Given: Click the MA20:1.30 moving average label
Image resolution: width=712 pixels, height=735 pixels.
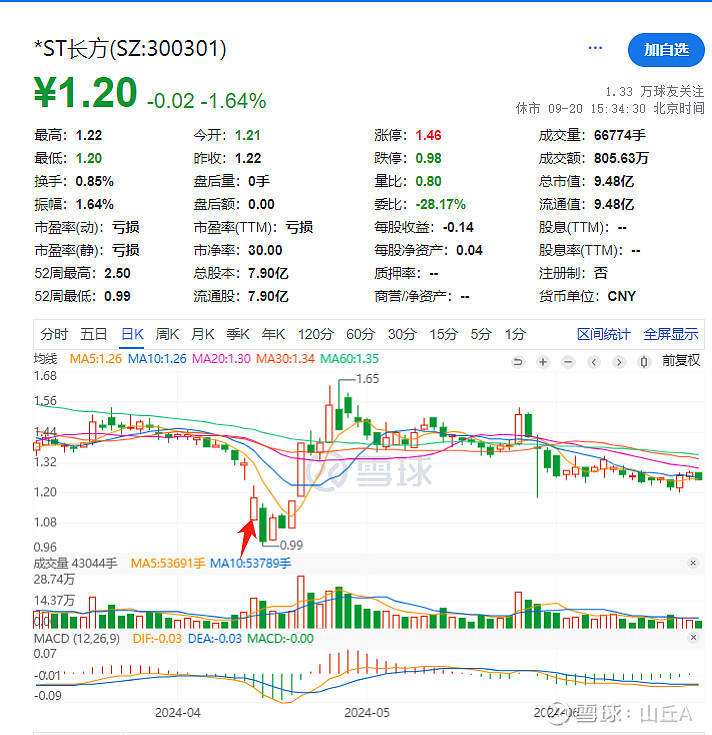Looking at the screenshot, I should coord(221,359).
